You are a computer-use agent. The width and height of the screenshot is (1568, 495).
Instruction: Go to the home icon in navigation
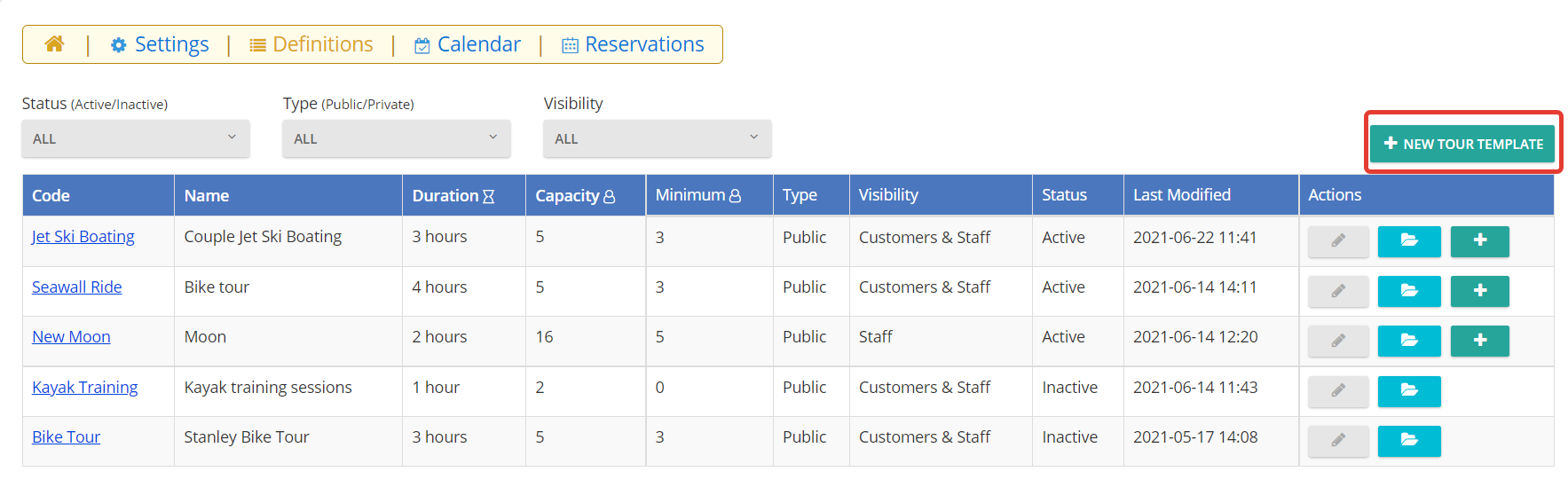coord(54,44)
